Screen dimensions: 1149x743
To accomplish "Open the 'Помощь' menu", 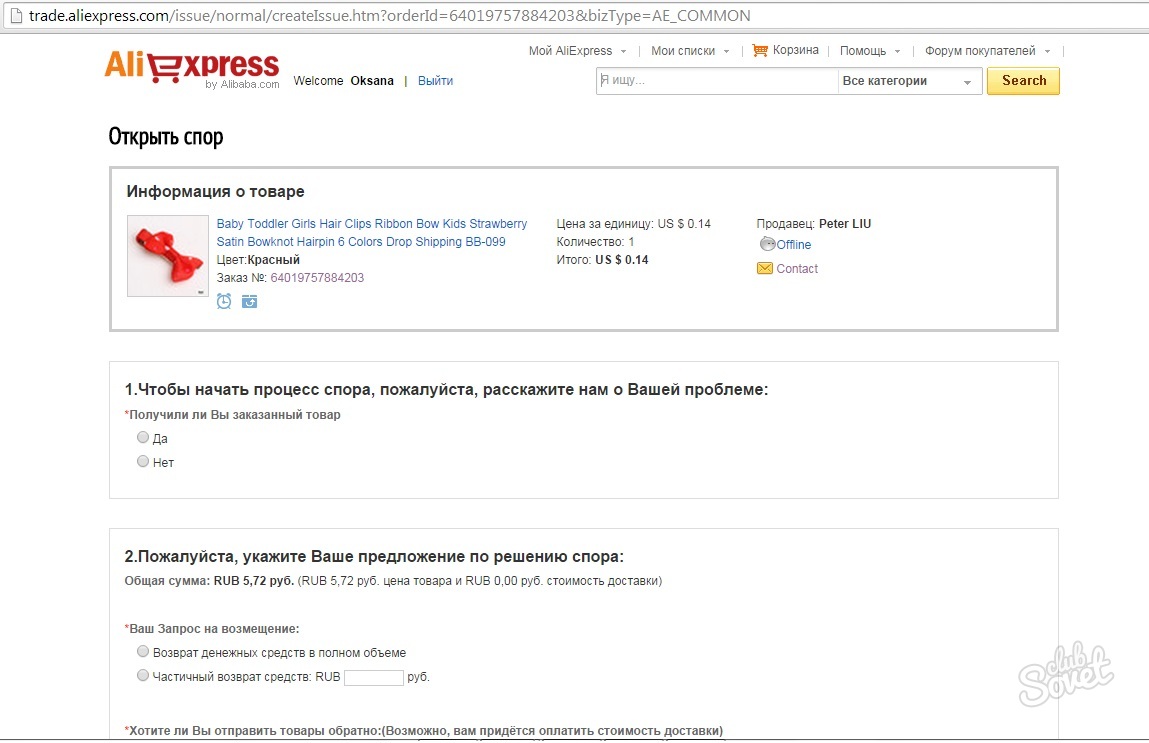I will click(869, 51).
